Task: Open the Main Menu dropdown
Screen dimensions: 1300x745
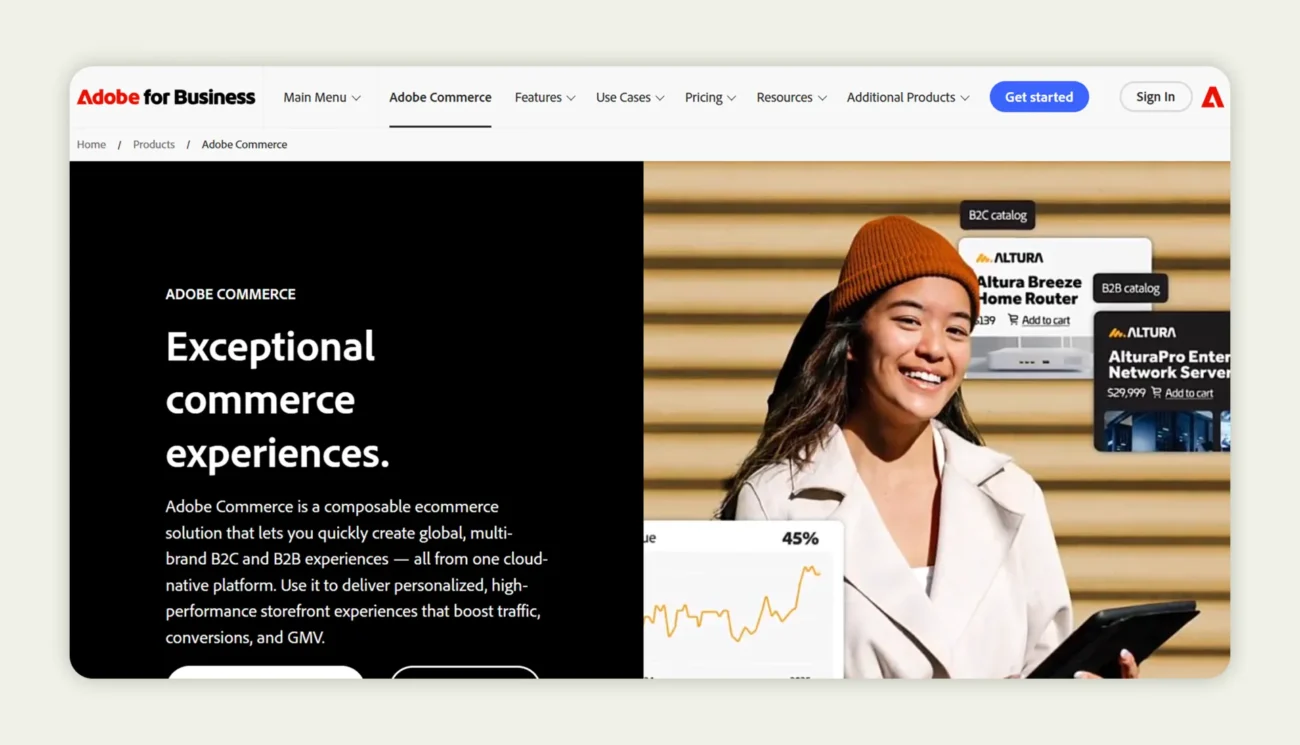Action: pos(321,97)
